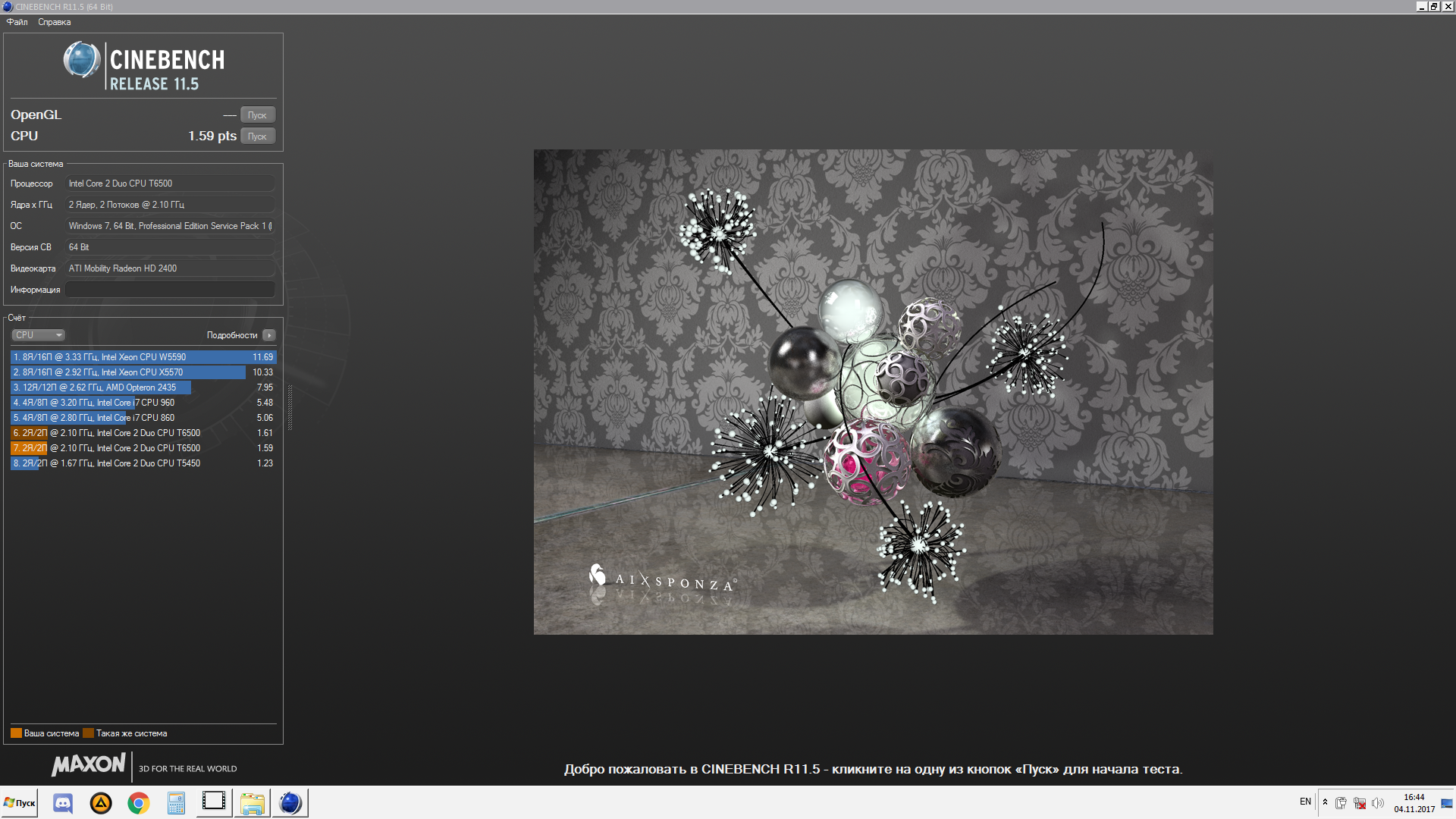Click the ATI Mobility Radeon HD 2400 value
1456x819 pixels.
tap(170, 268)
